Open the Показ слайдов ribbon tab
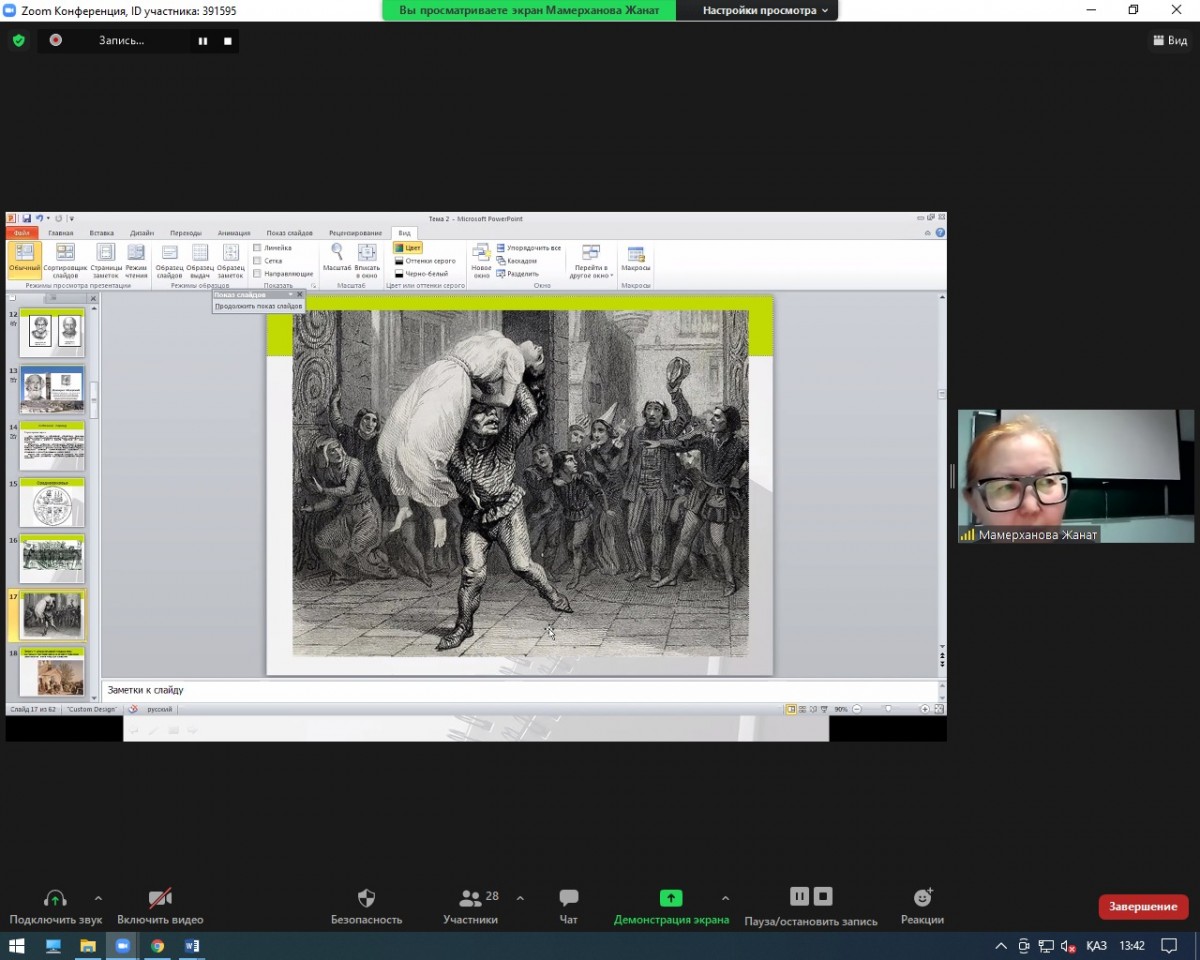Viewport: 1200px width, 960px height. point(289,233)
